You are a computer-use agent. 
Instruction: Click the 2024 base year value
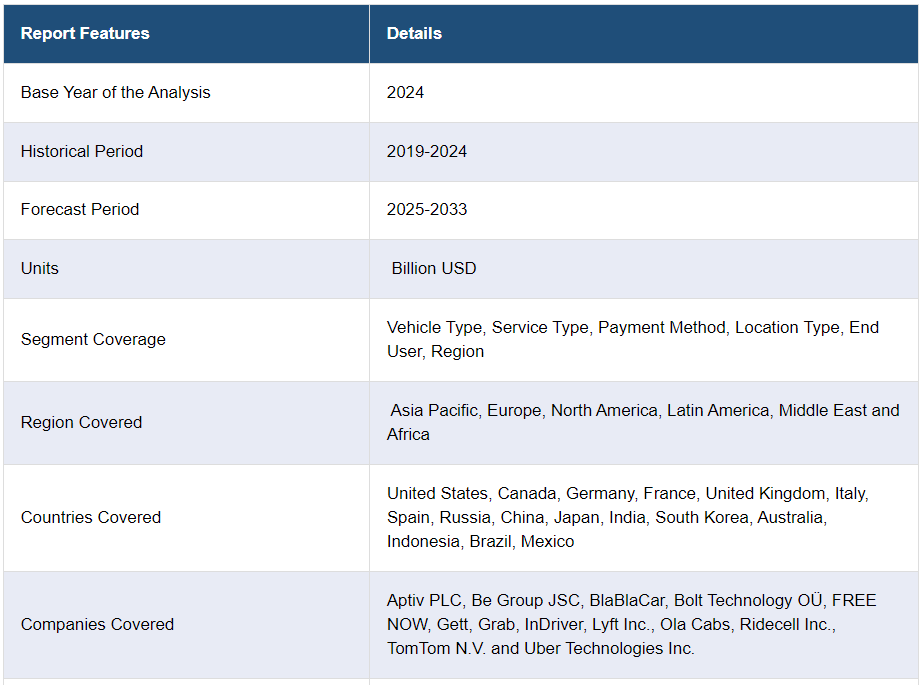click(x=405, y=92)
